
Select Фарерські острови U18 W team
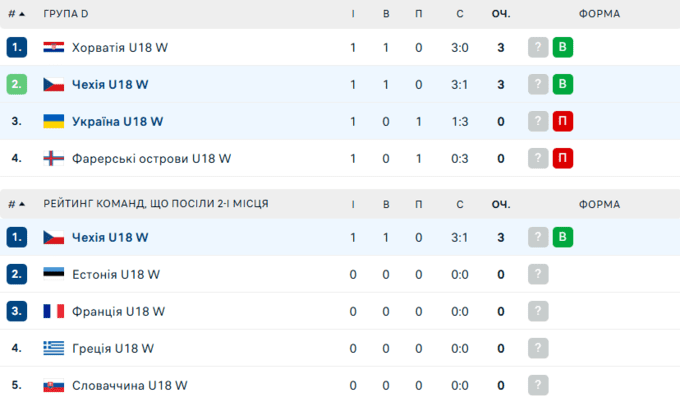click(x=151, y=158)
